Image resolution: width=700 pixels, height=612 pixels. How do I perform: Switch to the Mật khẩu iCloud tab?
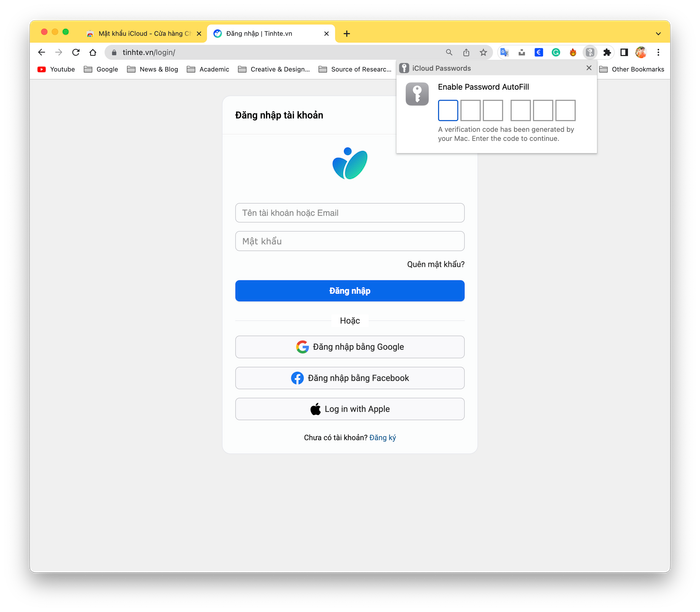[x=144, y=33]
